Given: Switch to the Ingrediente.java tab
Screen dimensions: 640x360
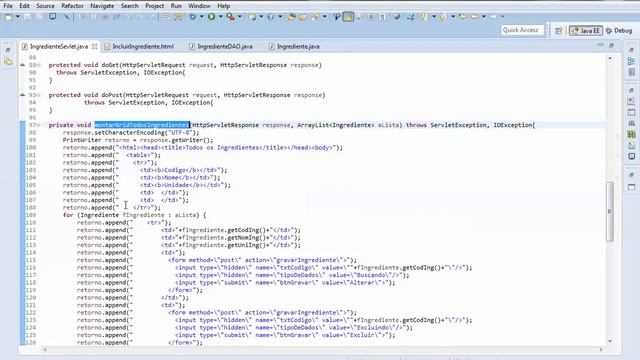Looking at the screenshot, I should click(x=294, y=47).
